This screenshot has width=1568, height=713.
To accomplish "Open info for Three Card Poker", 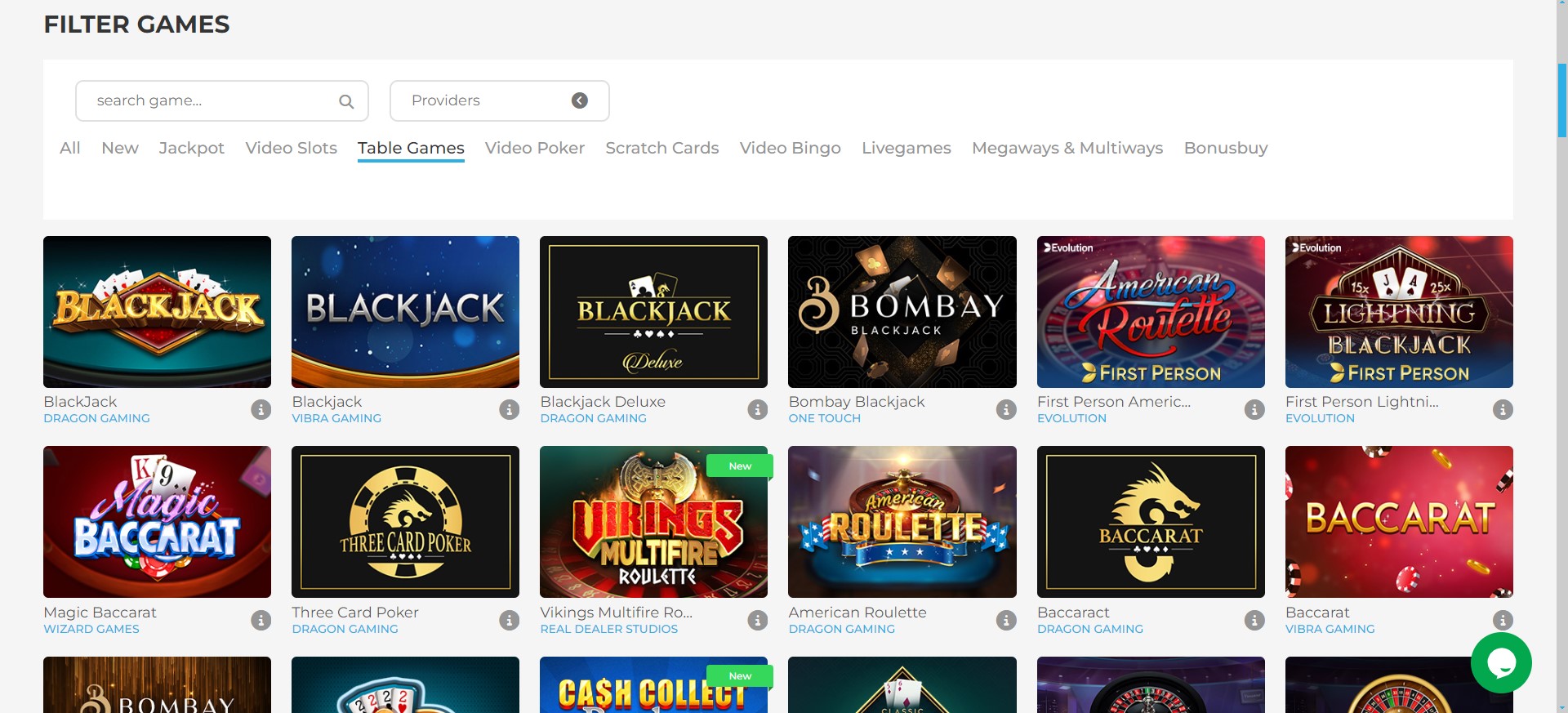I will (510, 620).
